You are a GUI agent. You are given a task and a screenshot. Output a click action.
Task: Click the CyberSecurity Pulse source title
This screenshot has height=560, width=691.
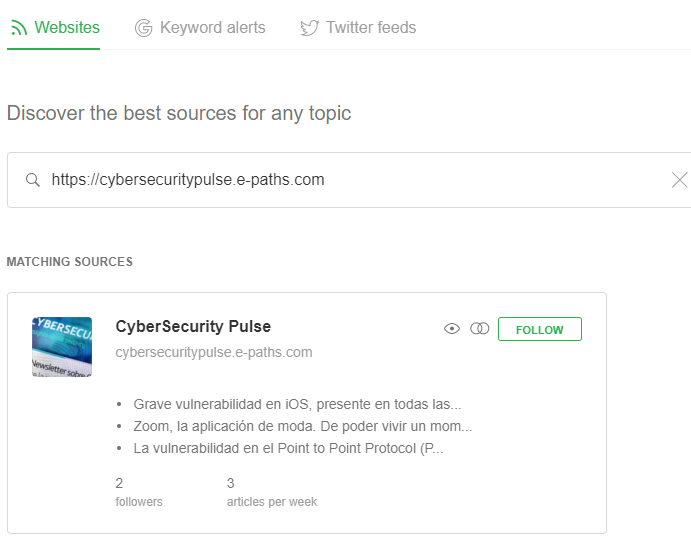(193, 327)
